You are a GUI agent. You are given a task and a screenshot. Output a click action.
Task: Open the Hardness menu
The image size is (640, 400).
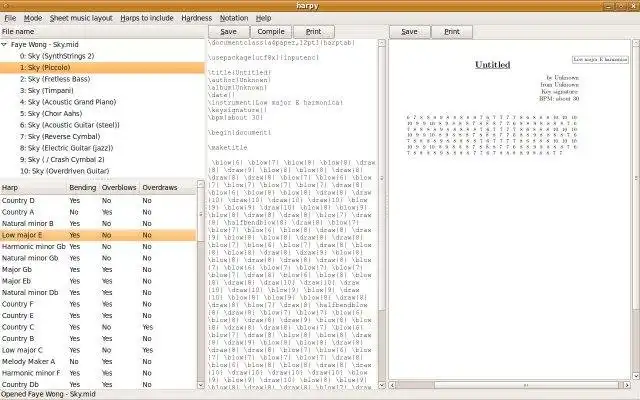[x=196, y=18]
